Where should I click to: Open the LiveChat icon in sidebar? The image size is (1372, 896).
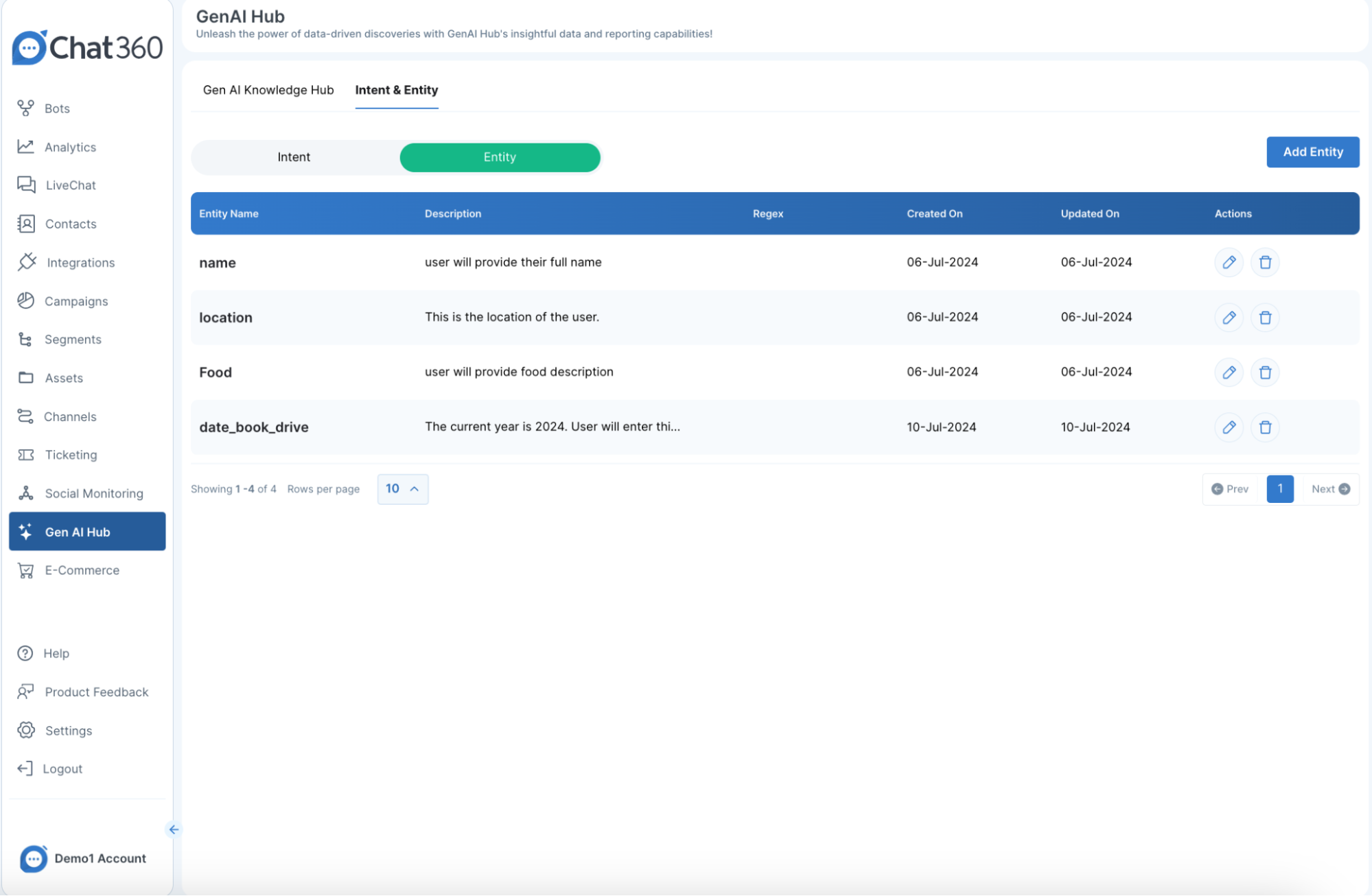(26, 185)
